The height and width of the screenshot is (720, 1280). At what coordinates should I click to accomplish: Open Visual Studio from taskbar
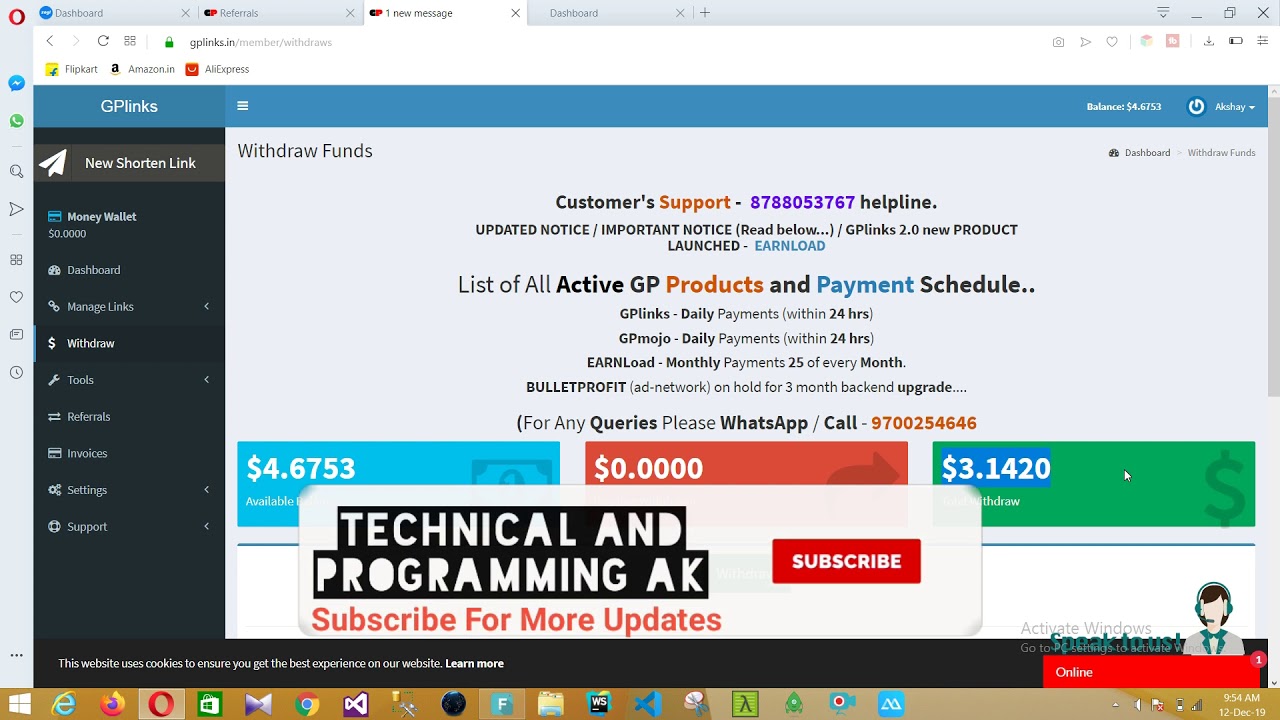click(356, 704)
